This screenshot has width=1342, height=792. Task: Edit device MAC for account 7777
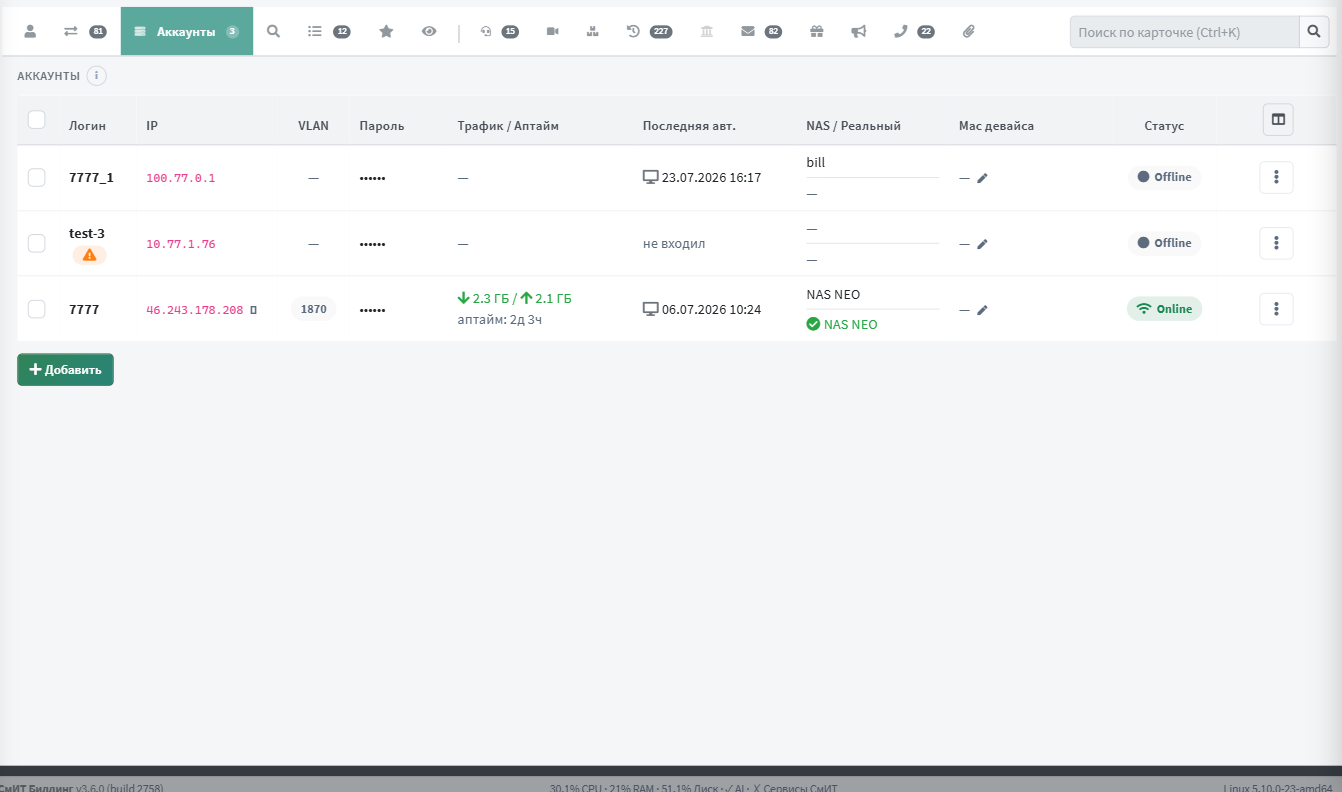click(x=982, y=310)
